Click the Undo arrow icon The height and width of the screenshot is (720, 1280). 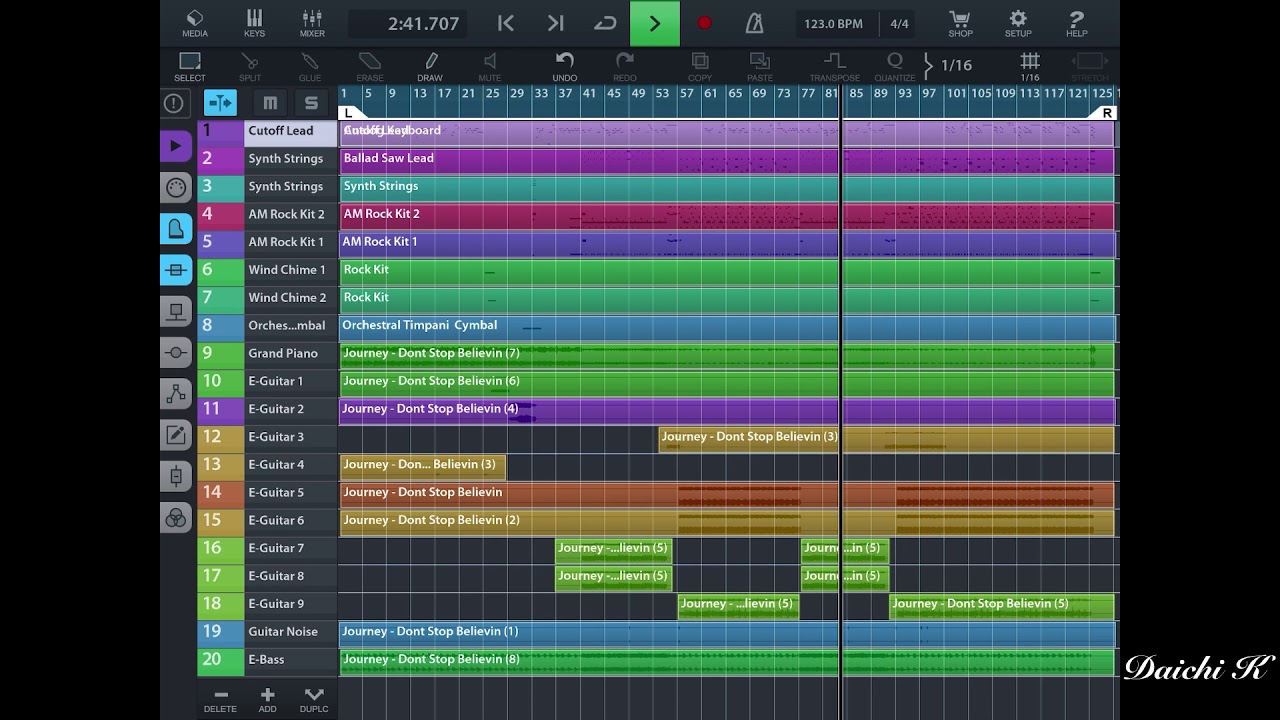coord(565,67)
